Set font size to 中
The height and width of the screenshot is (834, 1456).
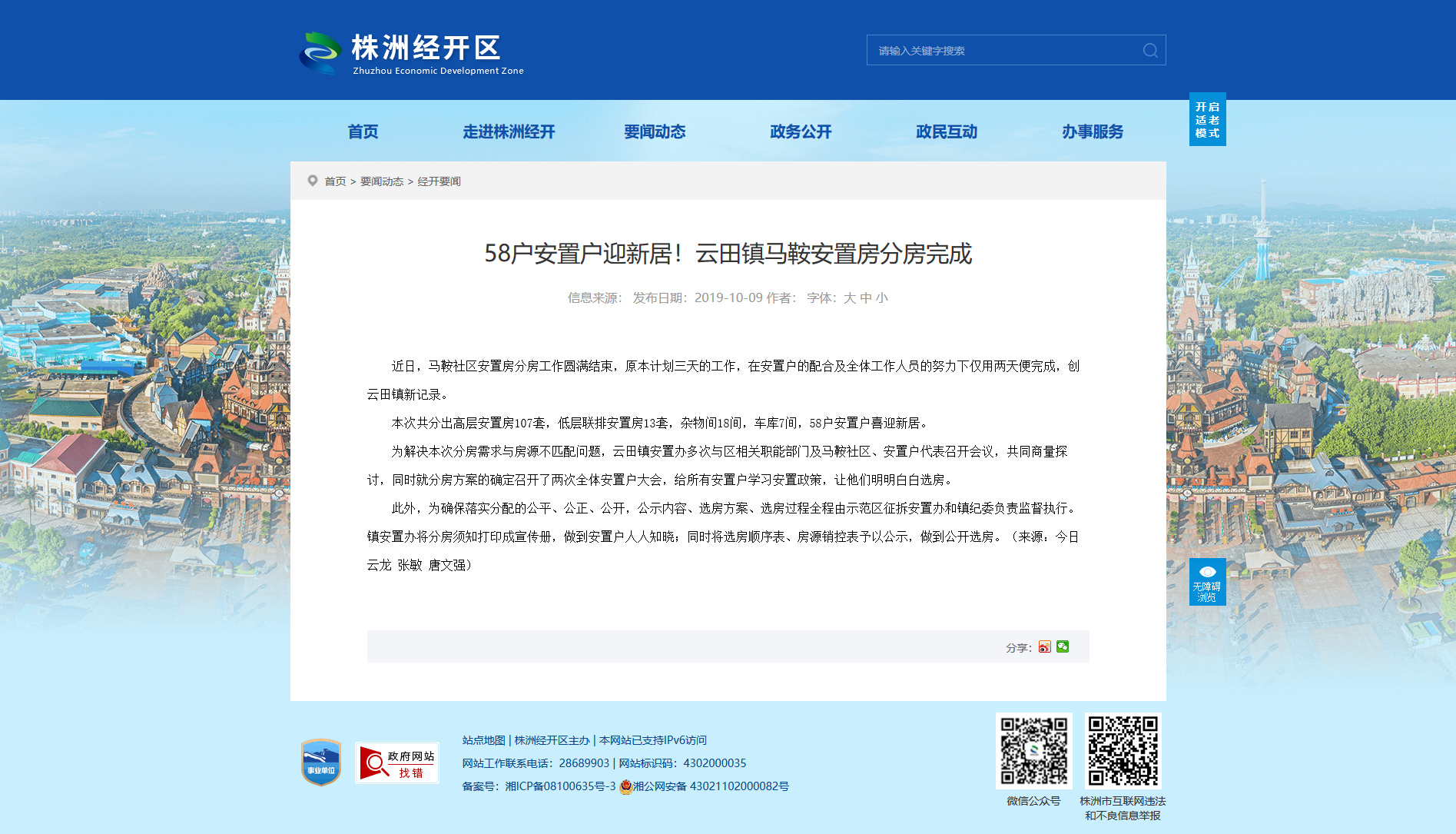tap(866, 298)
